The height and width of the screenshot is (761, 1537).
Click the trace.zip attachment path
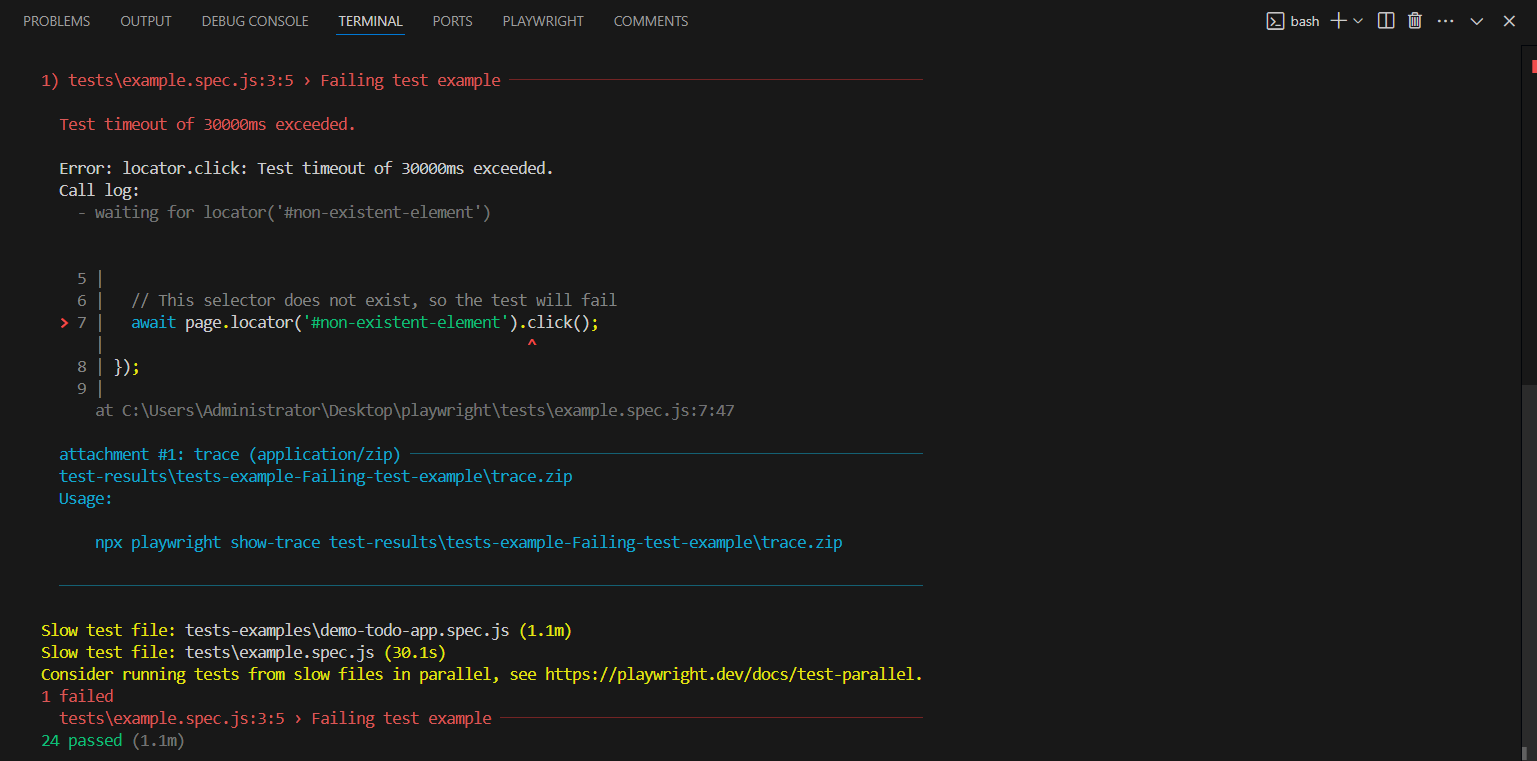click(316, 476)
